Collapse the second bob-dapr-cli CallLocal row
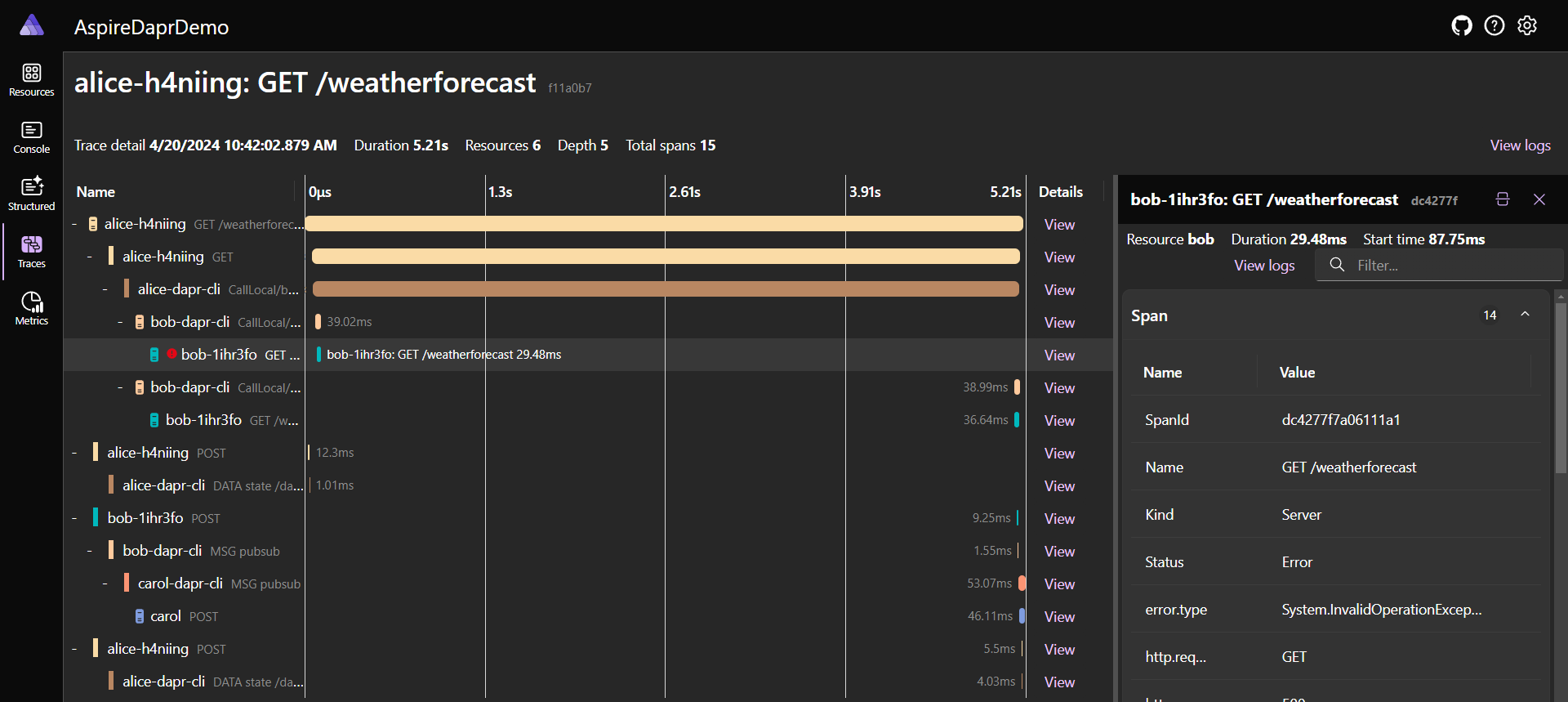The width and height of the screenshot is (1568, 702). click(x=120, y=387)
